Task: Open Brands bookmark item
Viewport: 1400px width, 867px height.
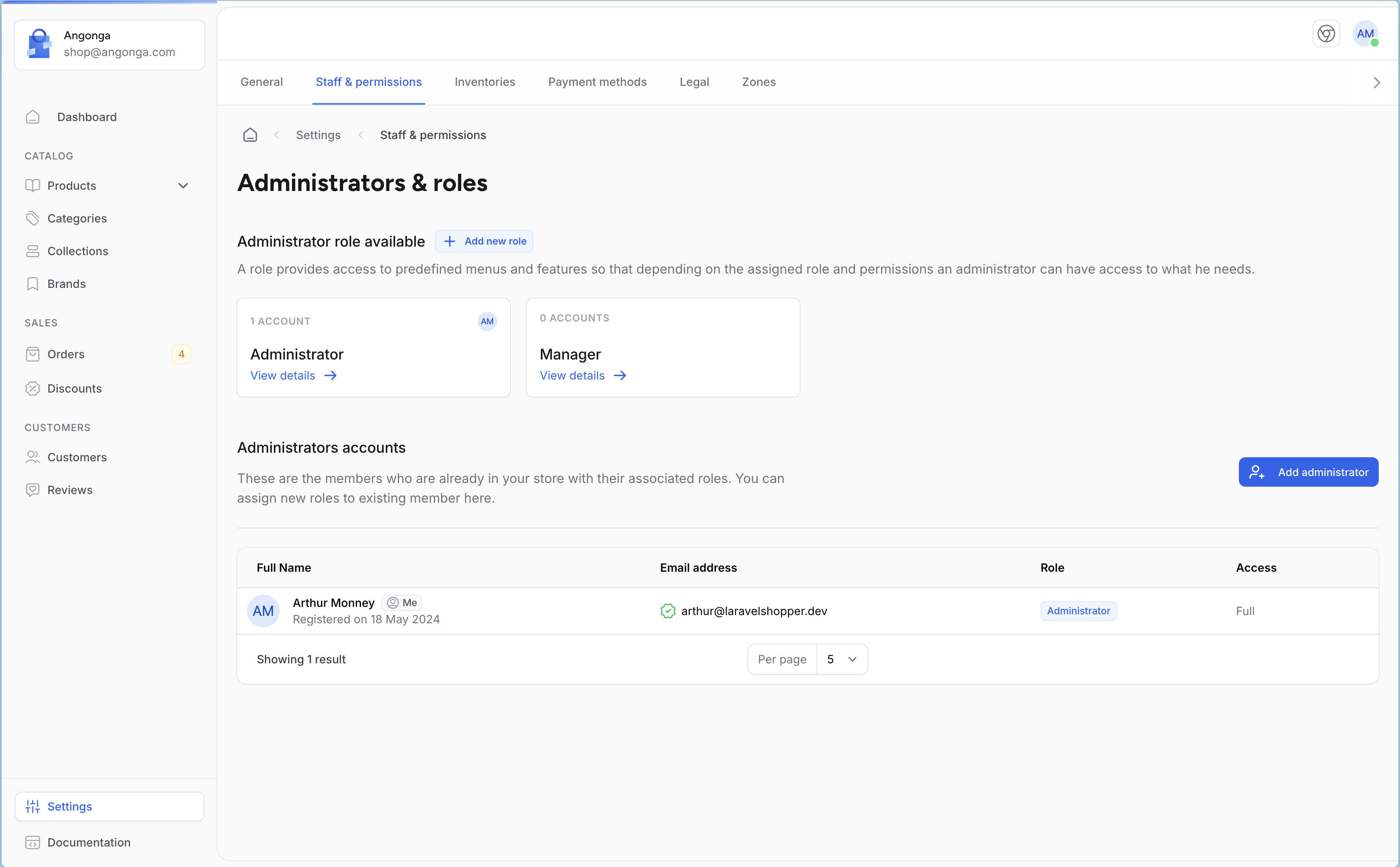Action: 66,284
